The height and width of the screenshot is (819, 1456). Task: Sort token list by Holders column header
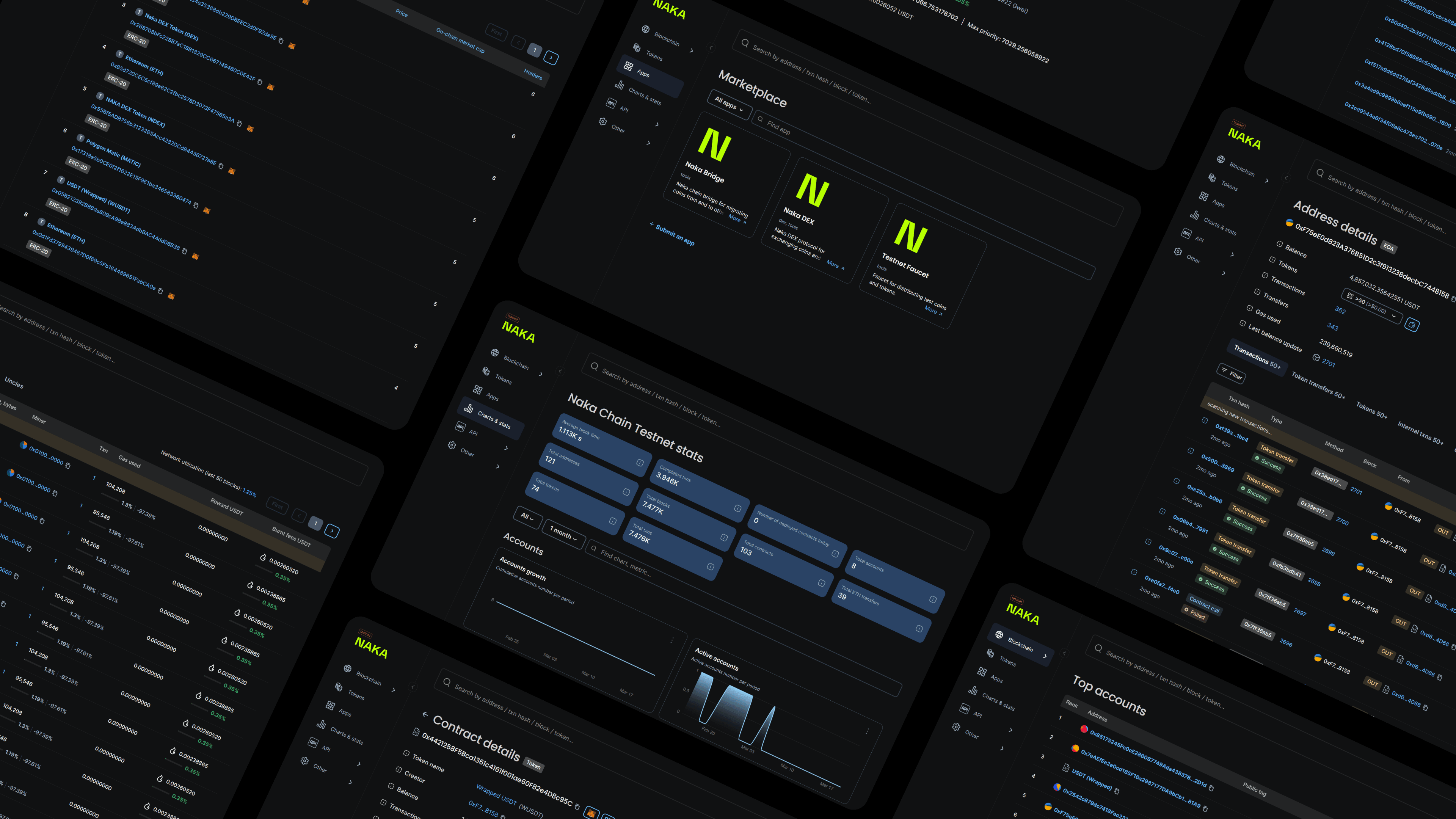tap(533, 74)
